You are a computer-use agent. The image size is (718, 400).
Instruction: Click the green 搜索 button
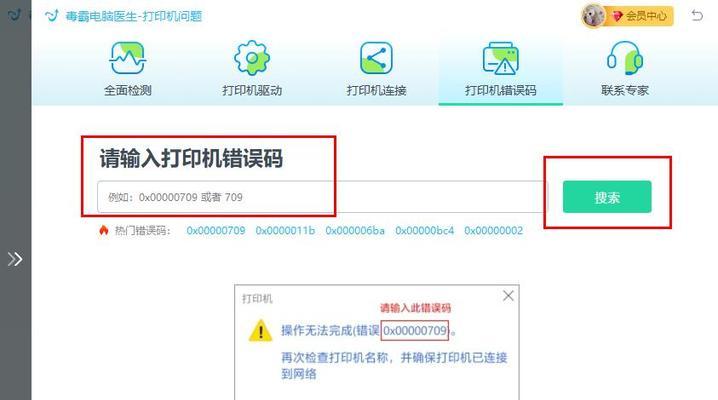(x=607, y=197)
